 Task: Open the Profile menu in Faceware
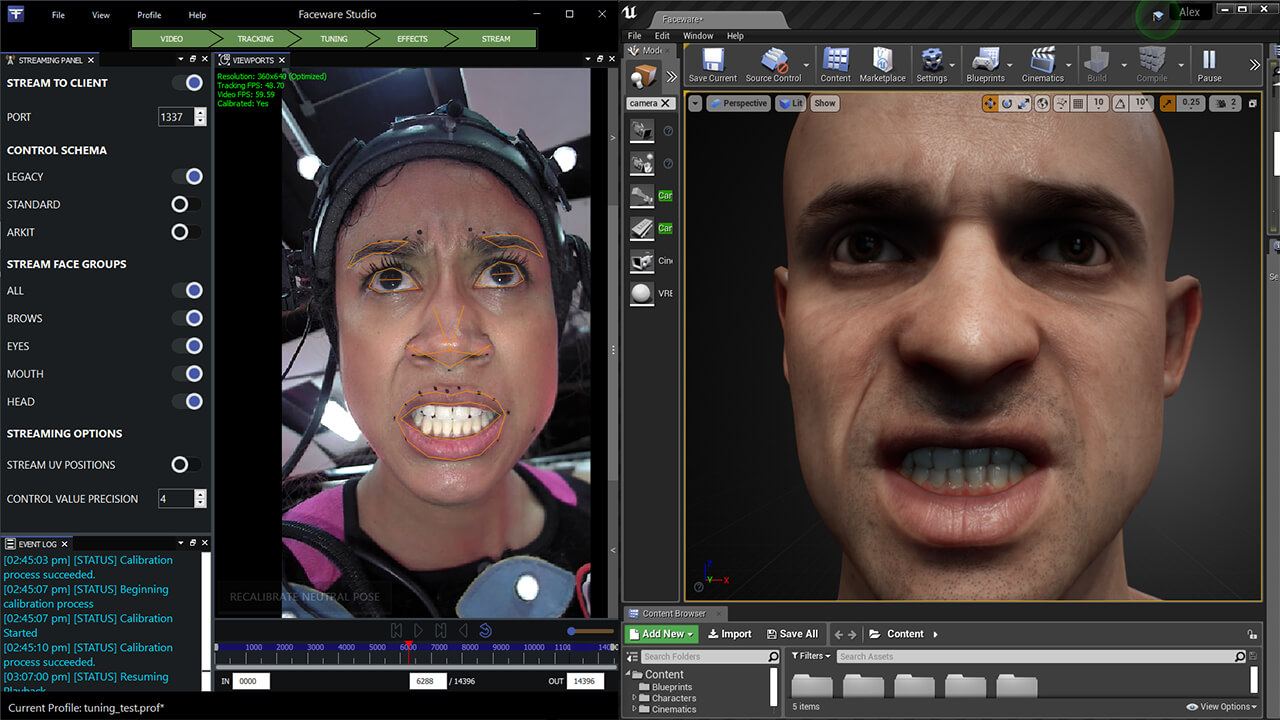click(149, 15)
